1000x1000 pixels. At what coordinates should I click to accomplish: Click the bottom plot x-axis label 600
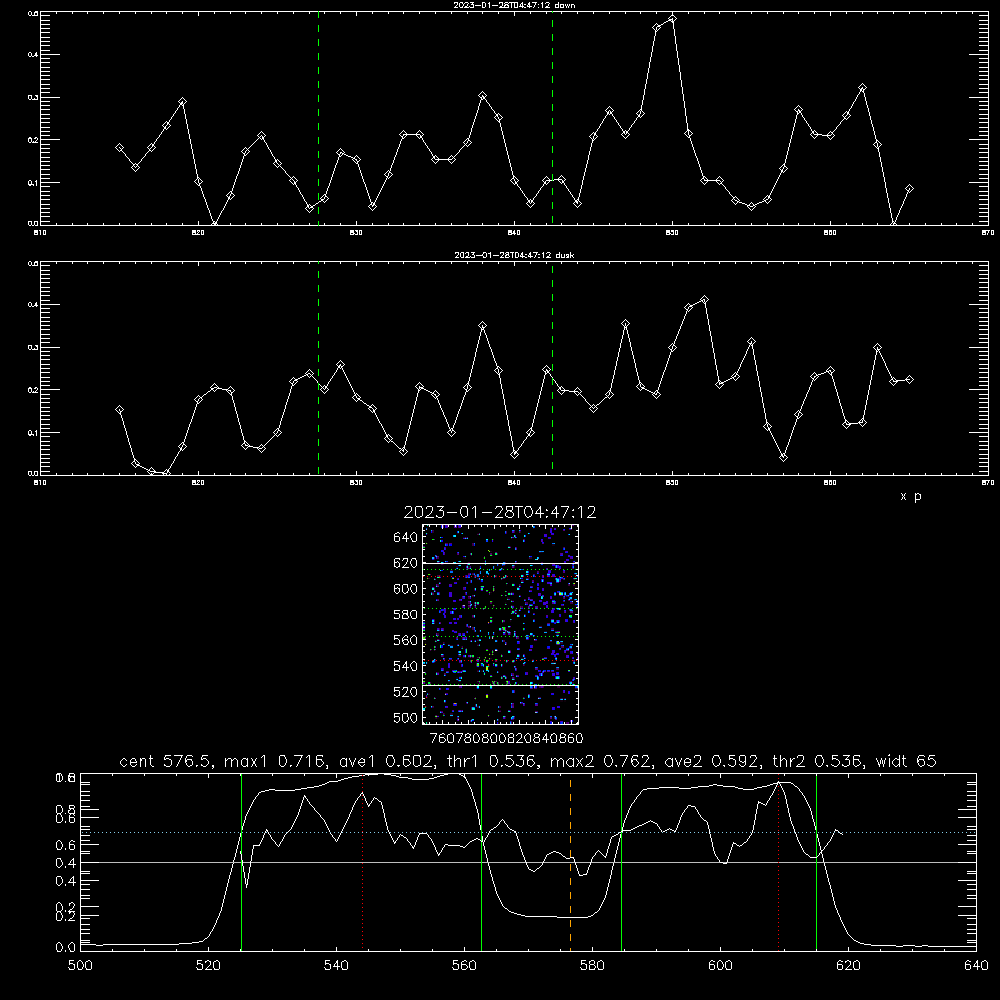[x=720, y=966]
